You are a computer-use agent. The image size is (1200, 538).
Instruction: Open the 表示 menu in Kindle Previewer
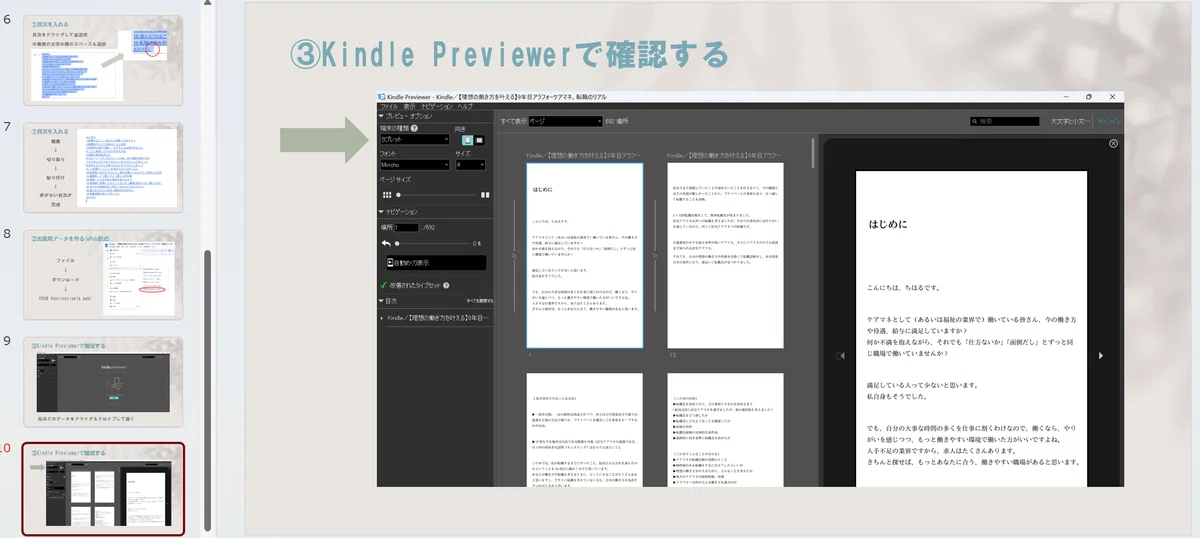pos(410,106)
